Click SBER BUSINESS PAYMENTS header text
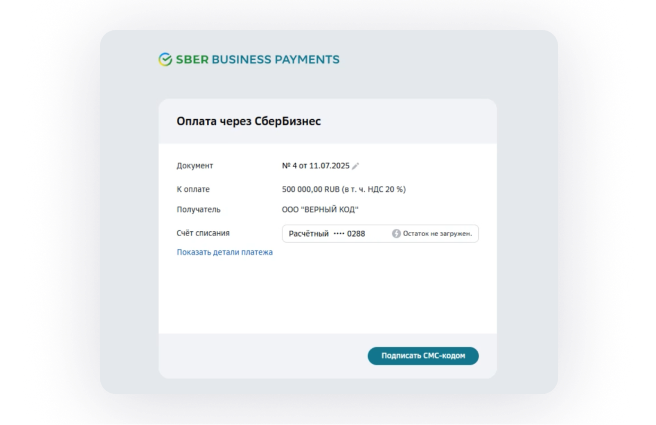The image size is (656, 425). click(258, 59)
